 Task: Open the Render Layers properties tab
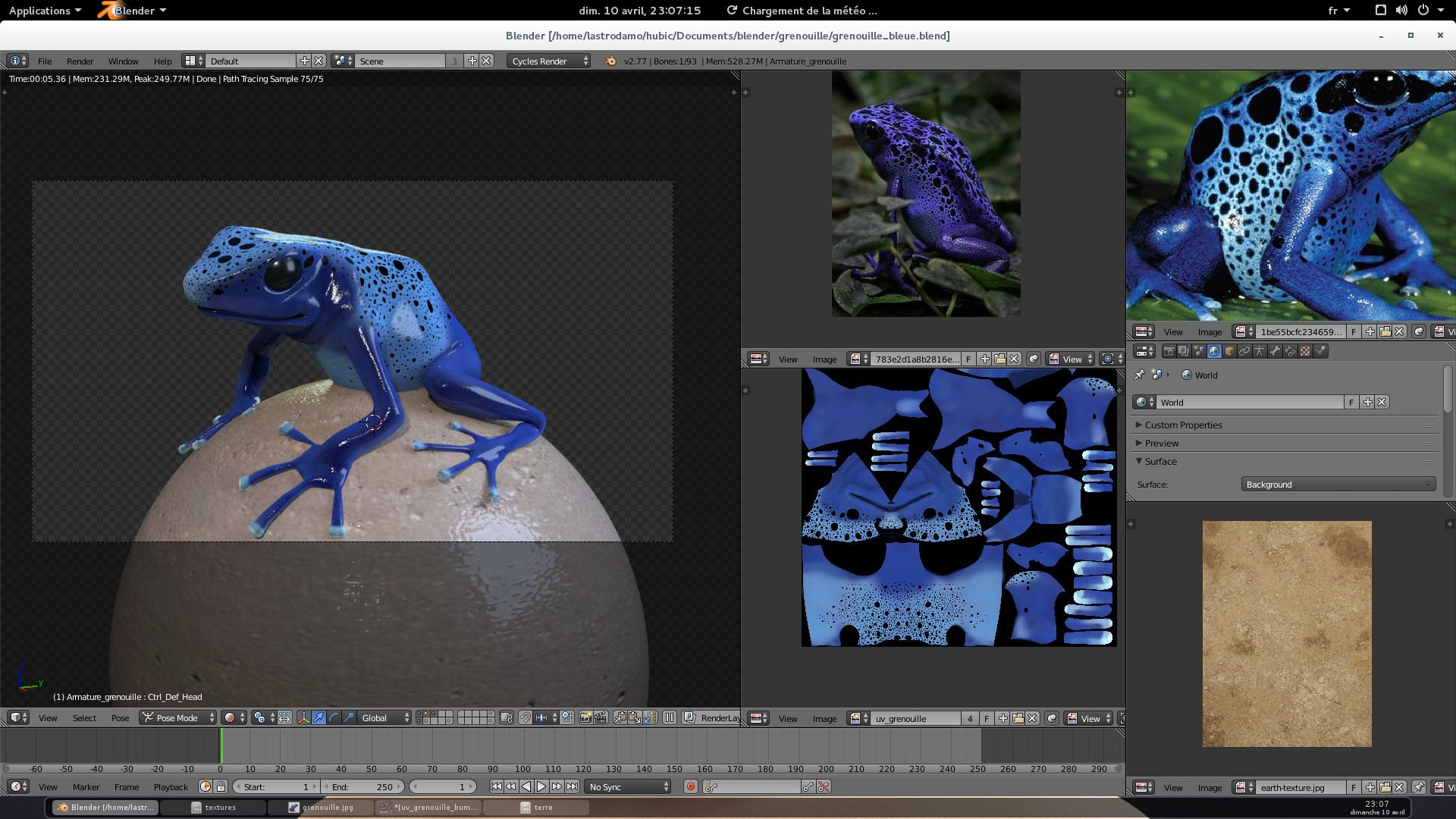(x=1184, y=351)
